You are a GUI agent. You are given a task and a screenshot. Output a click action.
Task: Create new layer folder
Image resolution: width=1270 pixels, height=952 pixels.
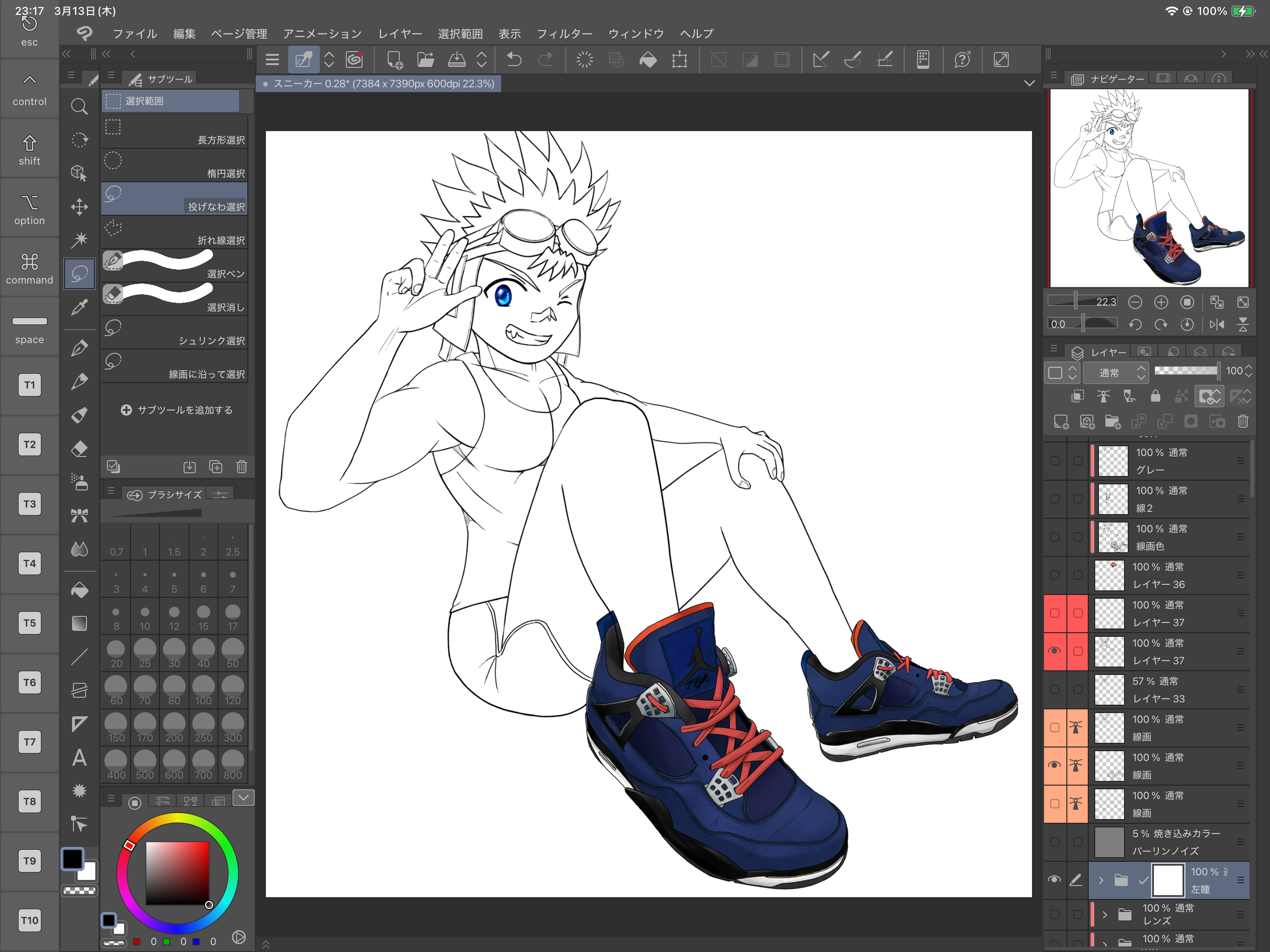(x=1113, y=422)
